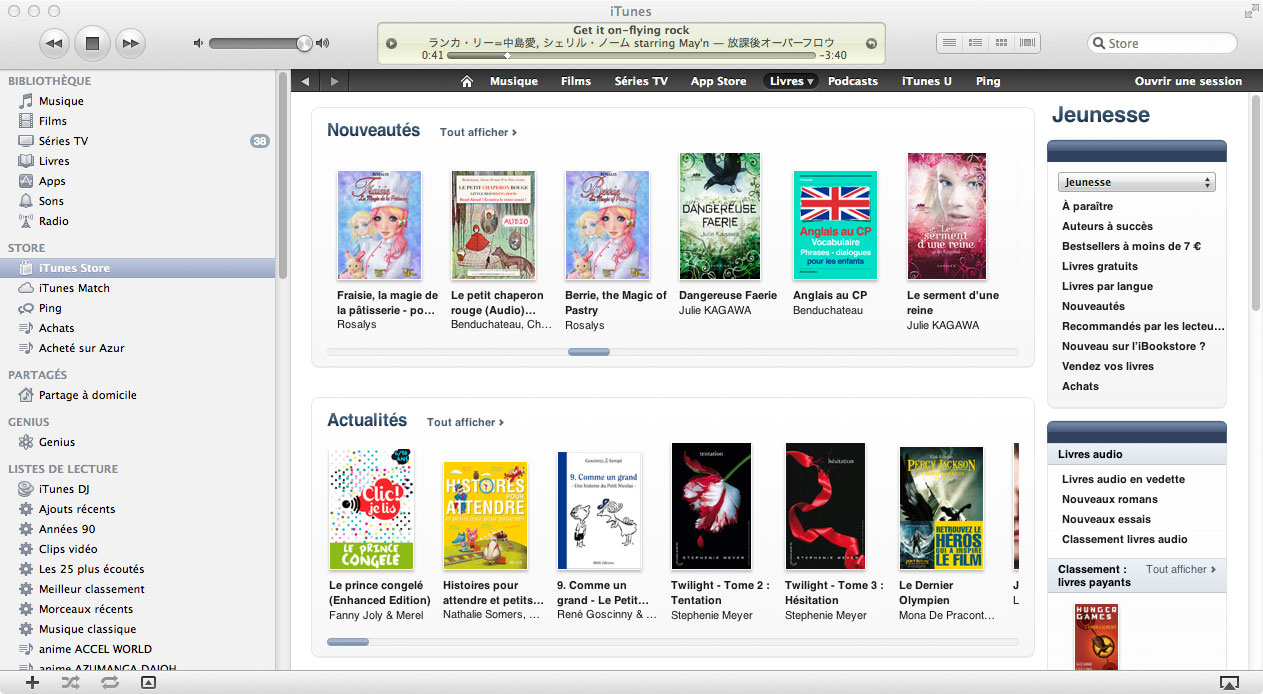
Task: Select Radio in the library sidebar
Action: click(54, 221)
